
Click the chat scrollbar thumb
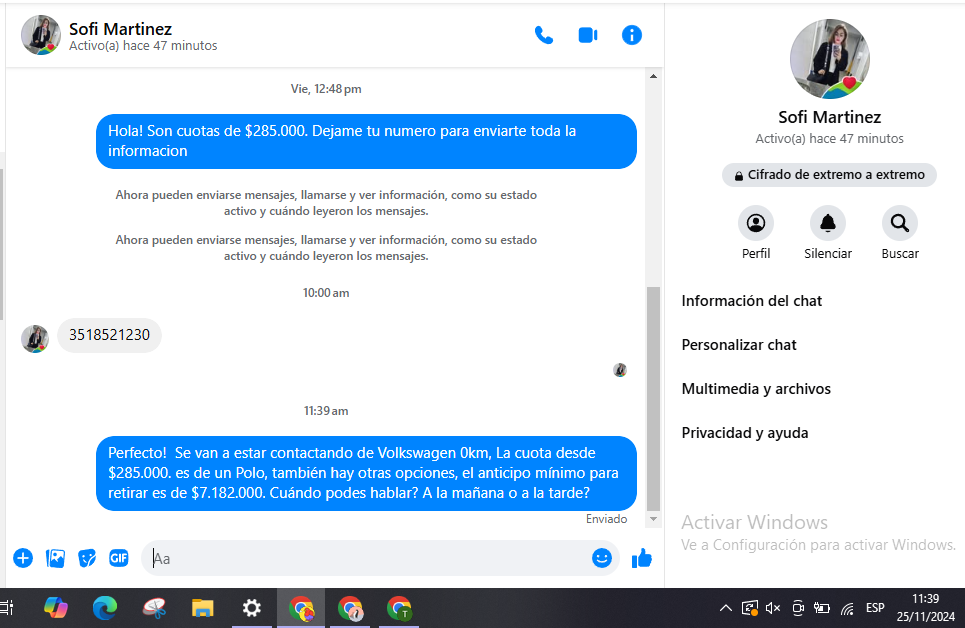[654, 398]
